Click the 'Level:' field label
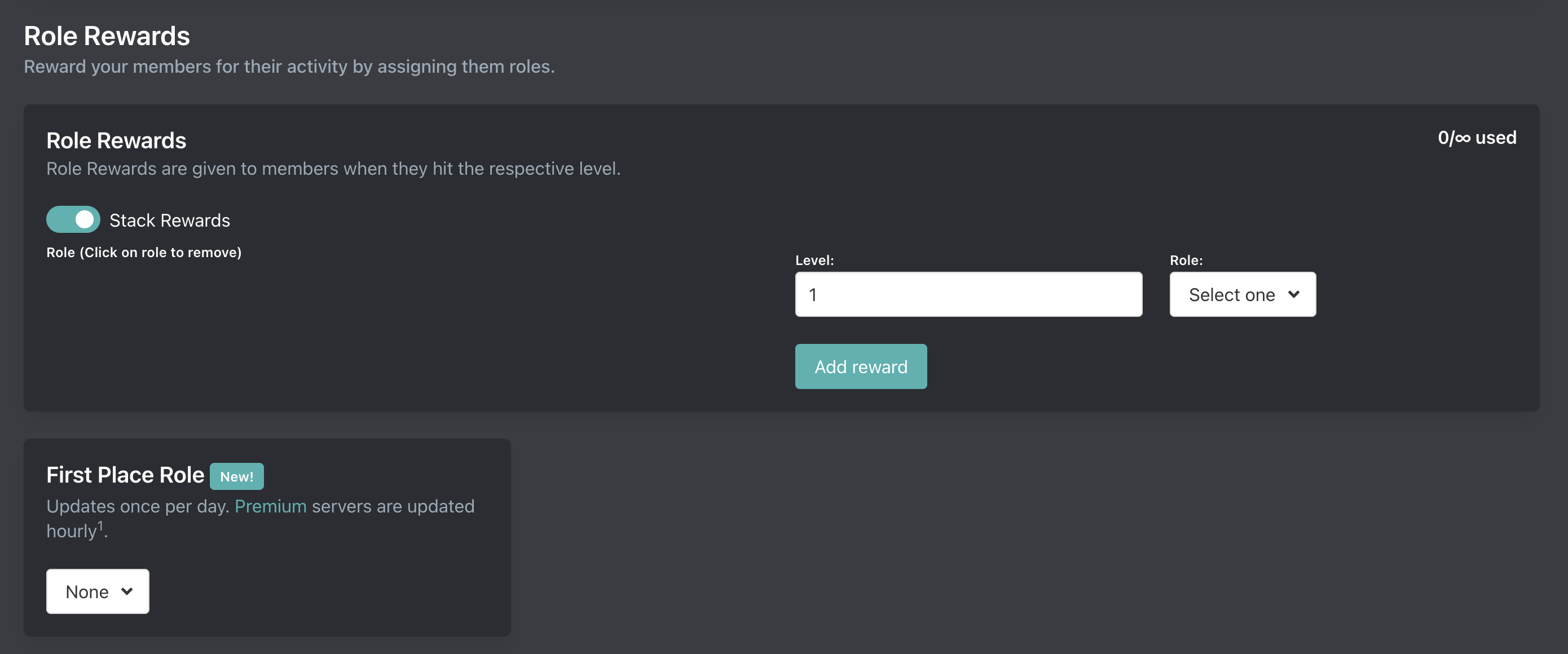 coord(814,260)
